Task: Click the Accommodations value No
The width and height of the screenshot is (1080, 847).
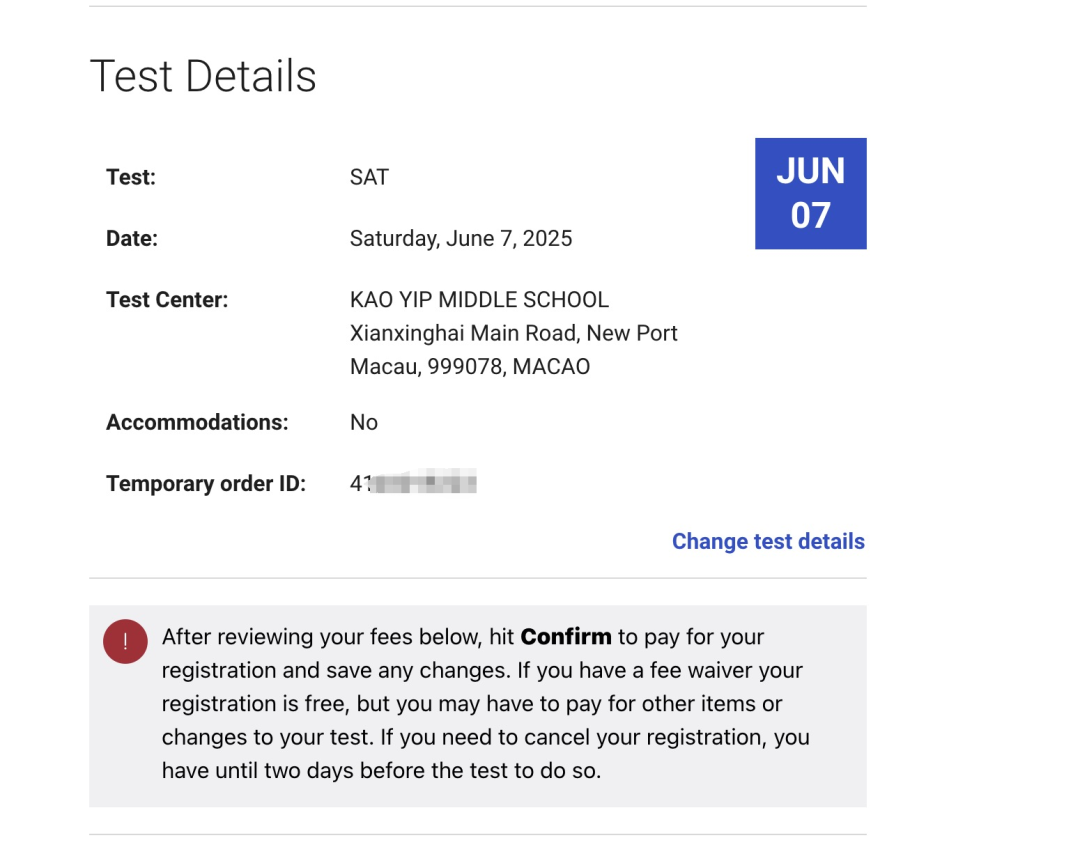Action: click(x=364, y=422)
